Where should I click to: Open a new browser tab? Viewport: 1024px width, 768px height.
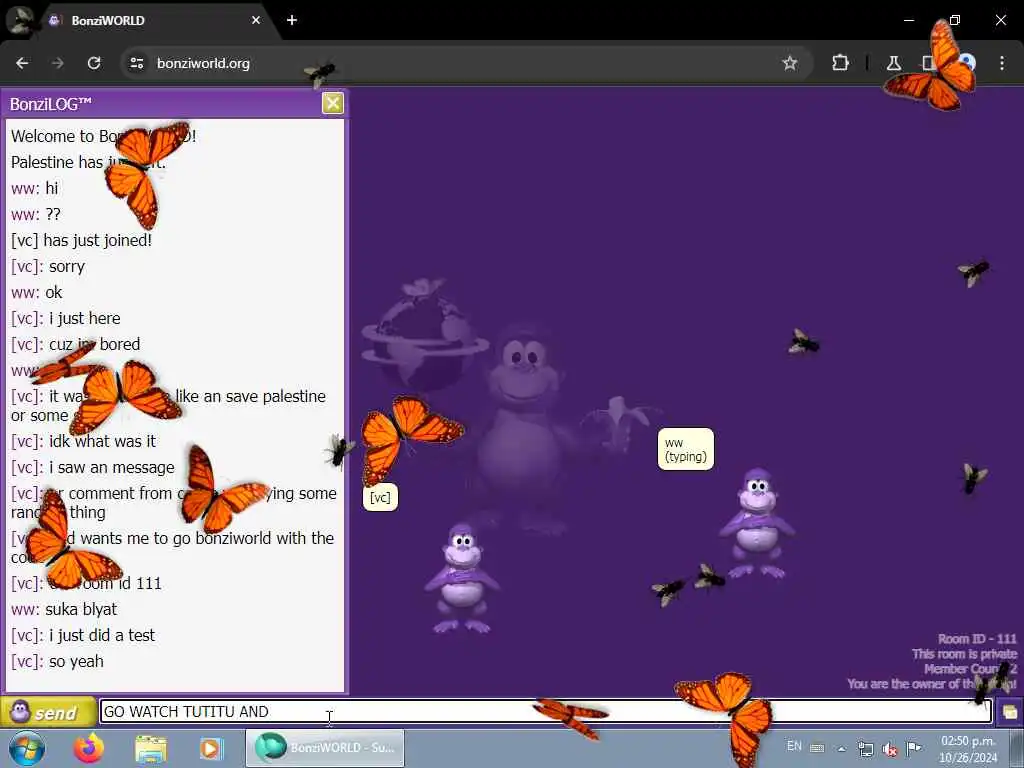[x=292, y=20]
